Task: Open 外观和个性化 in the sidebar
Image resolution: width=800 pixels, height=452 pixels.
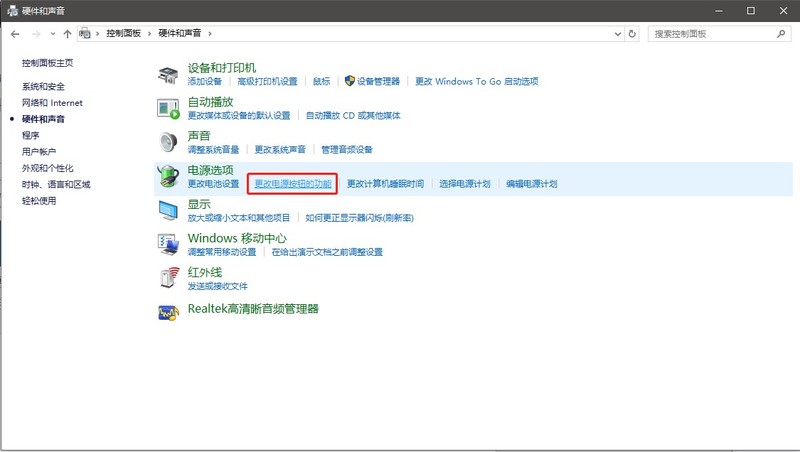Action: pos(47,168)
